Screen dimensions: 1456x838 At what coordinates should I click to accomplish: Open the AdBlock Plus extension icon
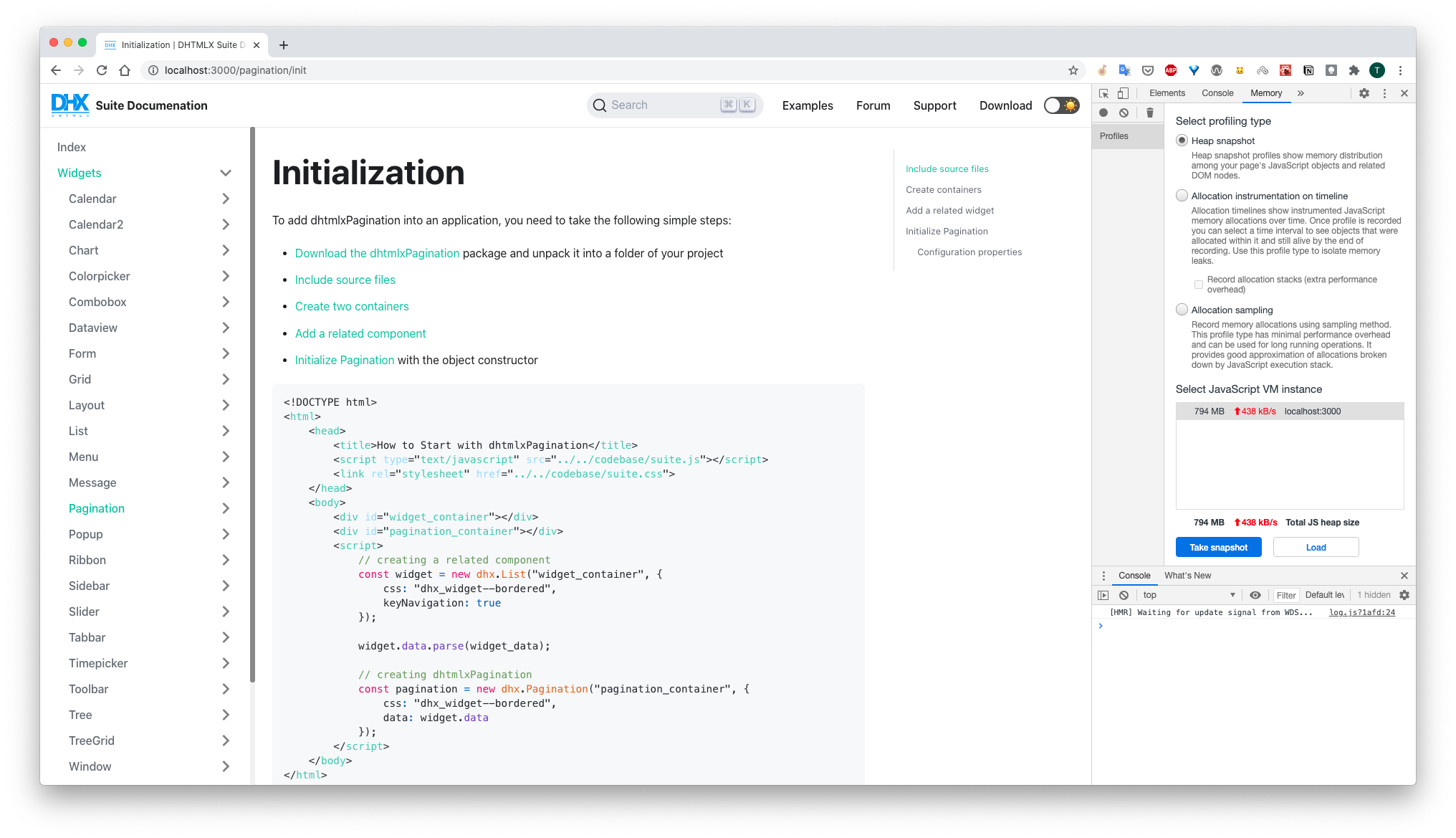point(1170,70)
